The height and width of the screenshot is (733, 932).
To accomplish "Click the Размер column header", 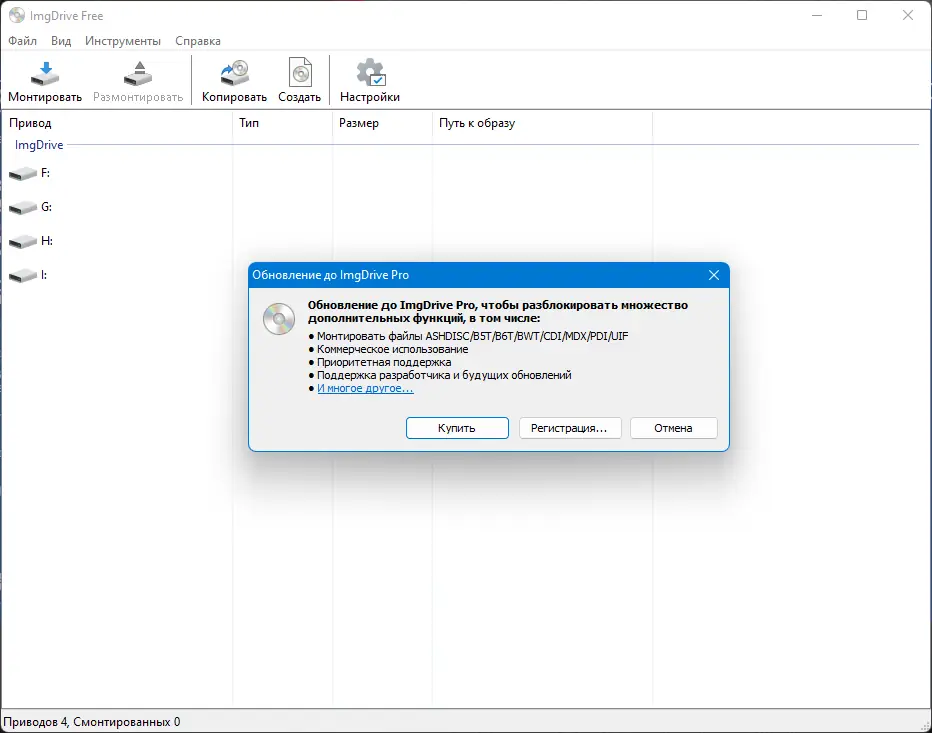I will [382, 123].
